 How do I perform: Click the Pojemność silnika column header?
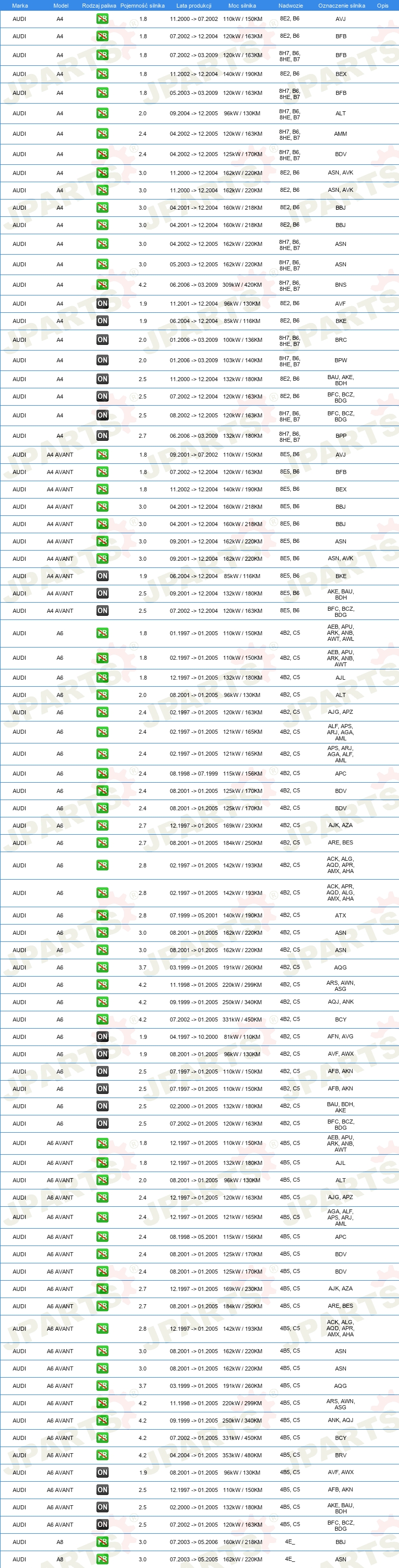tap(142, 6)
